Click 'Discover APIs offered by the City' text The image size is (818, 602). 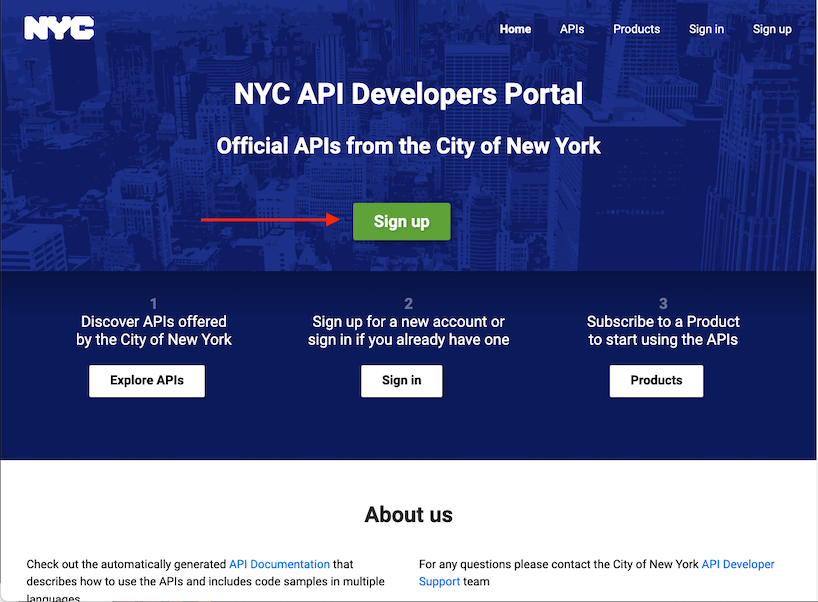(153, 330)
